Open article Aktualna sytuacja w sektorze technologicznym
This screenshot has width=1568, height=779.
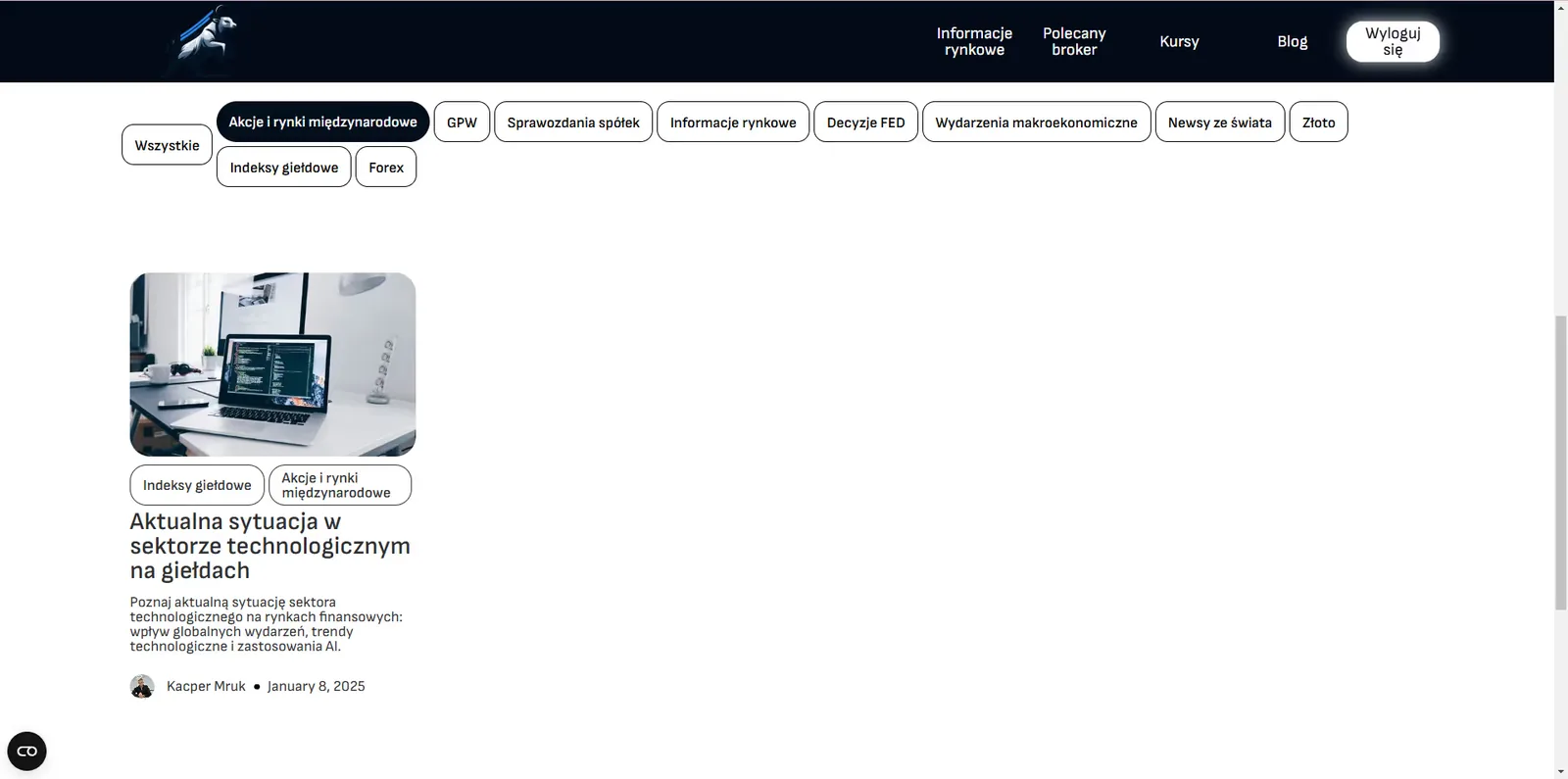(x=270, y=546)
